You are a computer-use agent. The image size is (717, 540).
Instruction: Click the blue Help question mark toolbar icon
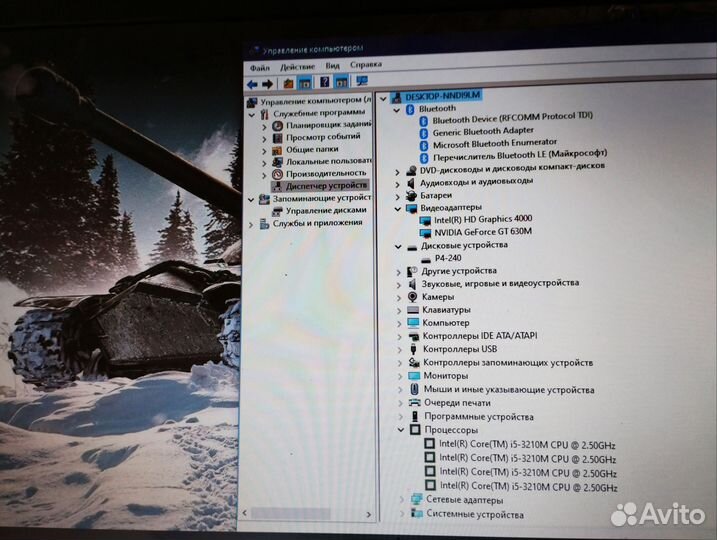(x=325, y=83)
